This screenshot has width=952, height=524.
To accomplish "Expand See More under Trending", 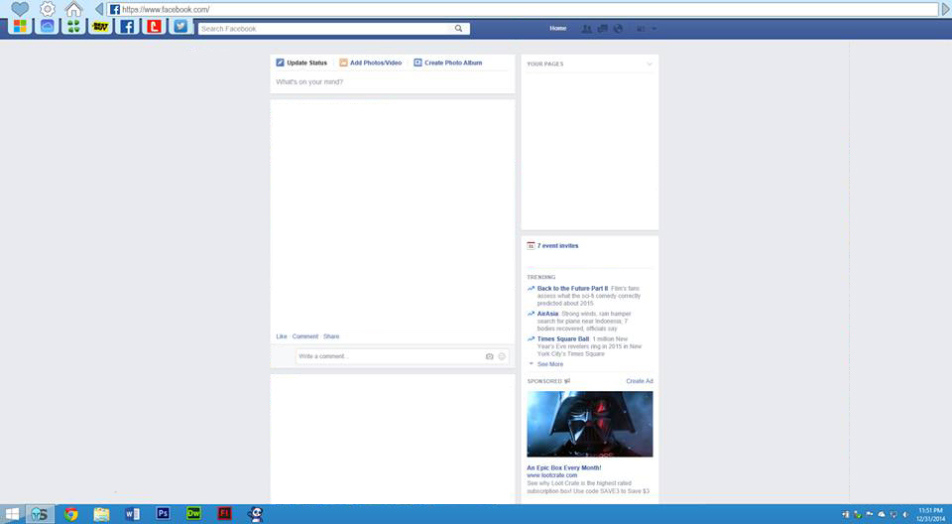I will click(x=549, y=364).
